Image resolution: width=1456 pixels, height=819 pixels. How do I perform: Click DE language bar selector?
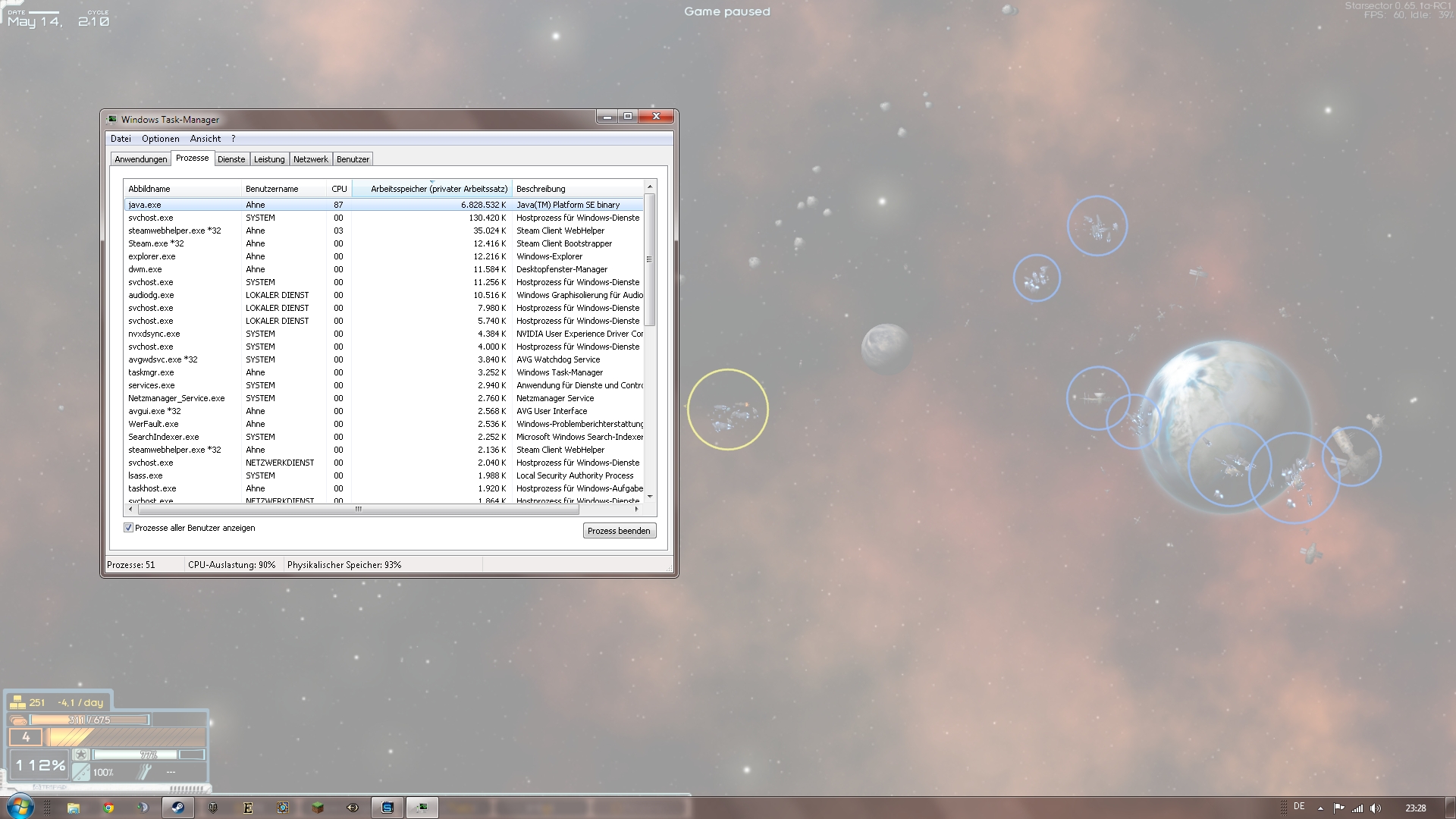(1299, 807)
